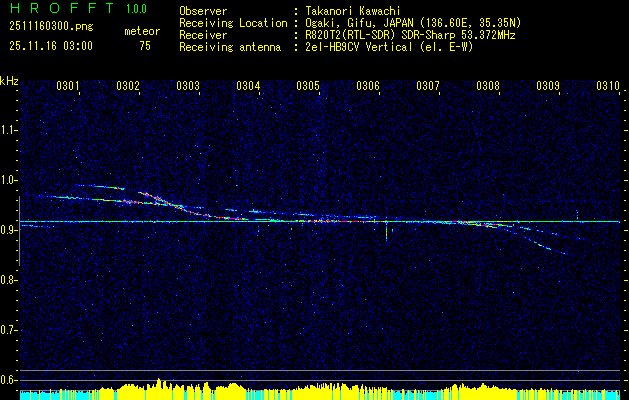Click the 'Receiving Location' field label

[233, 23]
